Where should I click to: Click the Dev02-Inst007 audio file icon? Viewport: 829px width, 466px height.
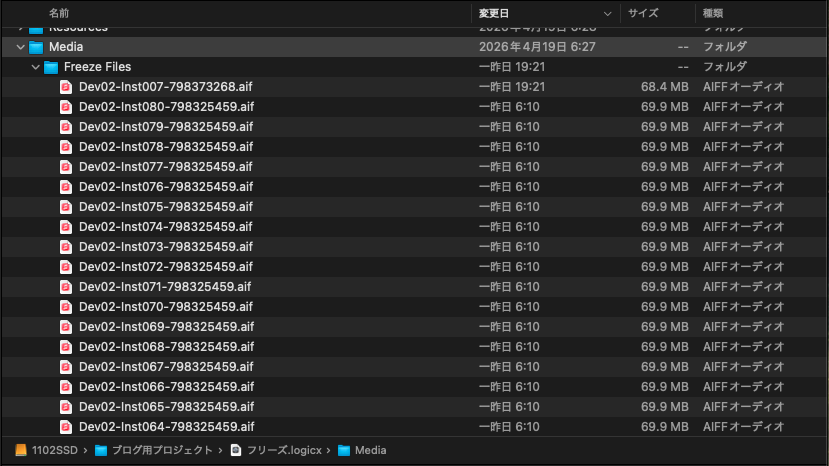click(x=66, y=87)
